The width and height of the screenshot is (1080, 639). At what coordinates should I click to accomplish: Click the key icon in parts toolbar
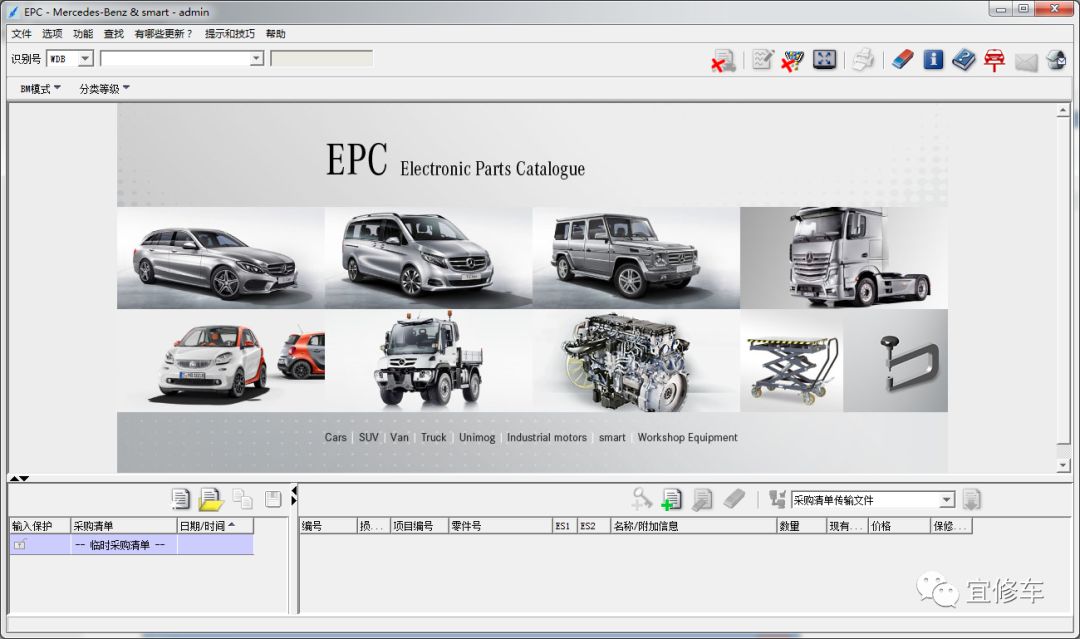click(641, 499)
